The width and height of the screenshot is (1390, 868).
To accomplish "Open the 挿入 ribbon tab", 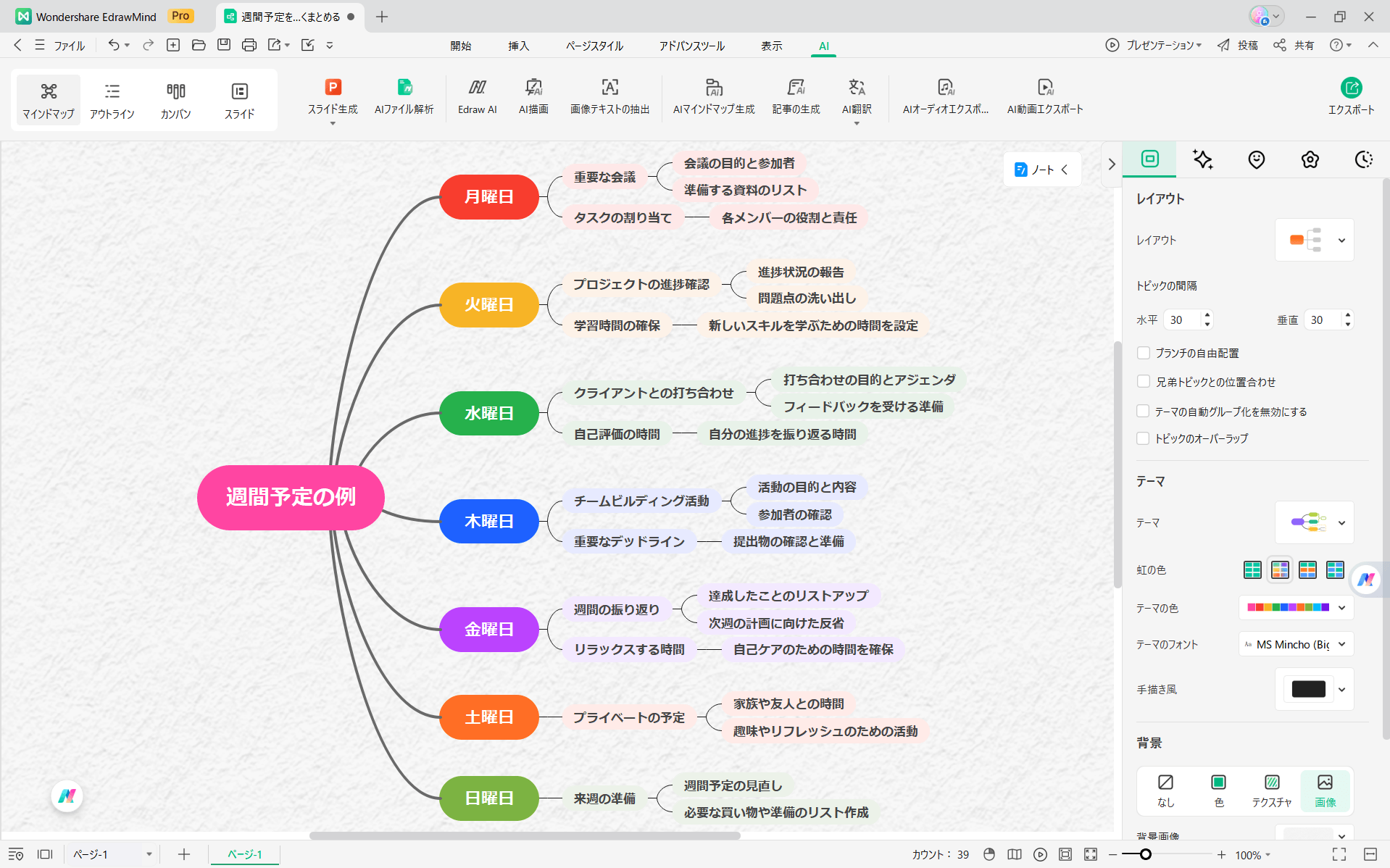I will click(519, 46).
